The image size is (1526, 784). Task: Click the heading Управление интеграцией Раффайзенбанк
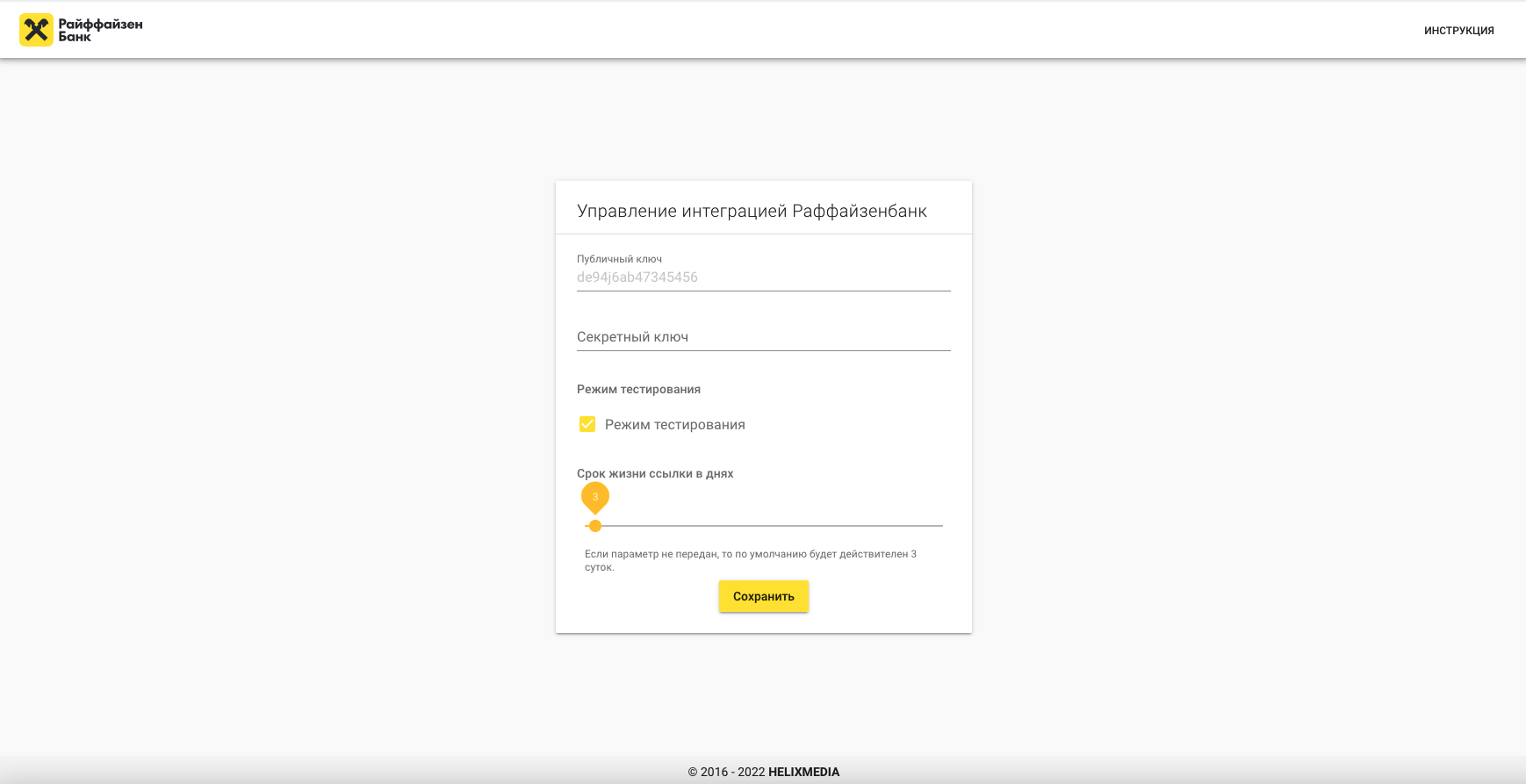[752, 211]
